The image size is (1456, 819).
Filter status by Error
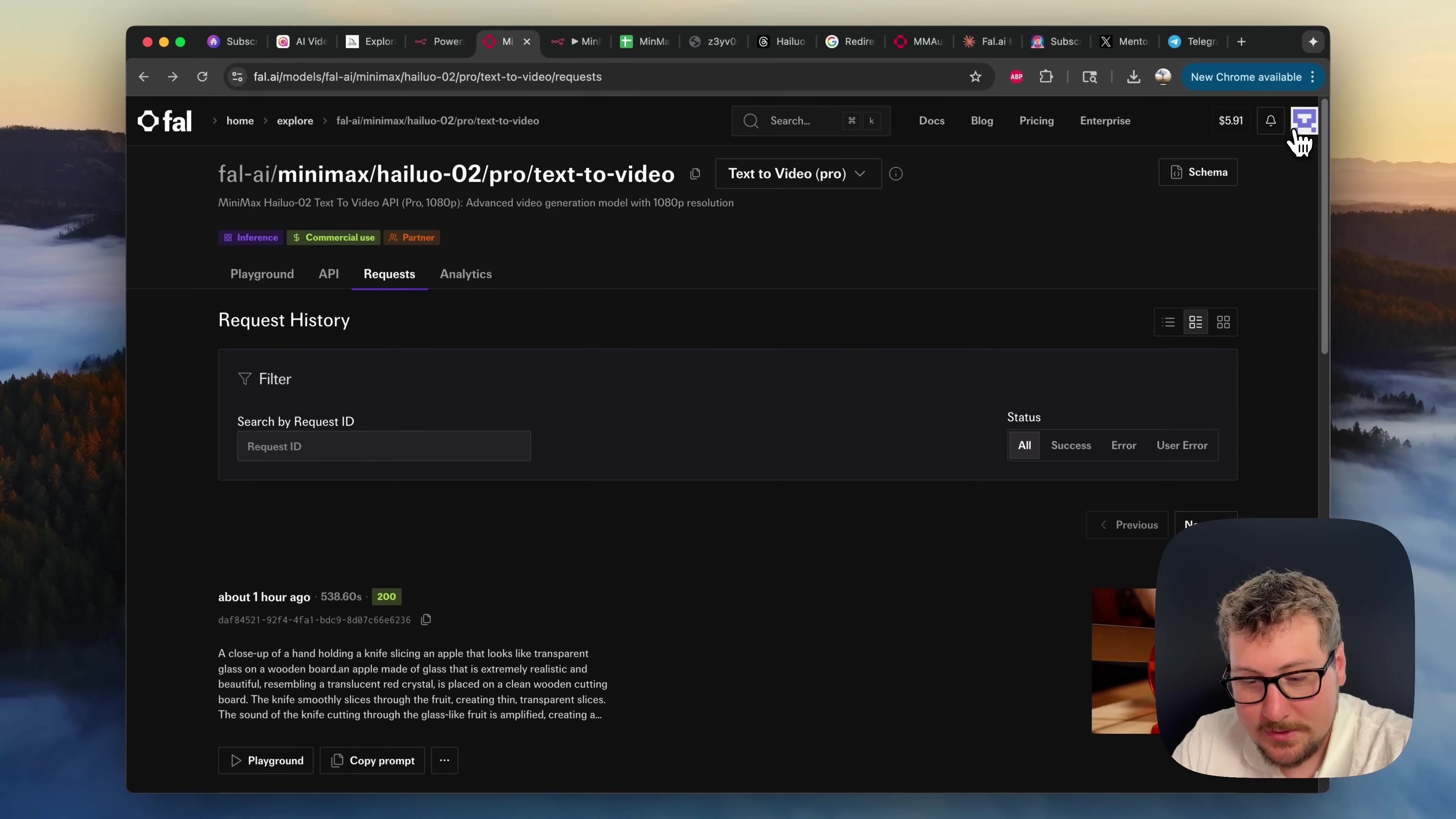pyautogui.click(x=1123, y=446)
